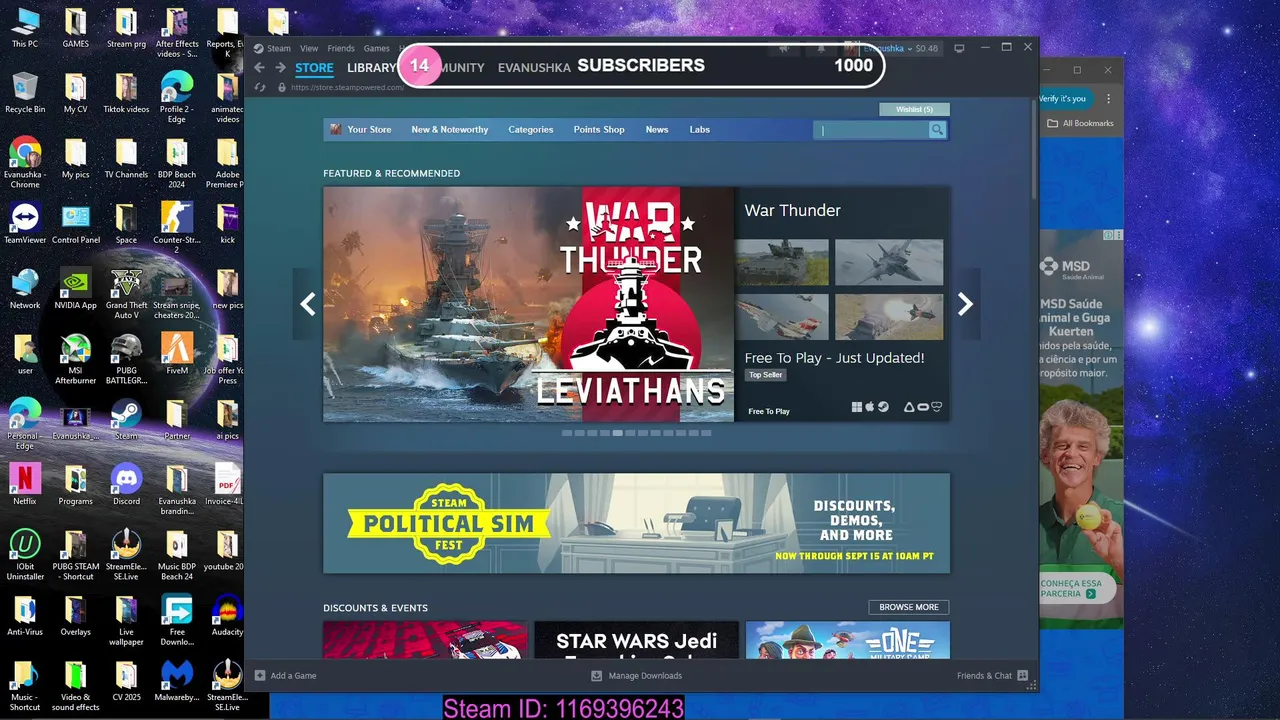This screenshot has width=1280, height=720.
Task: Open the store News link
Action: [x=657, y=130]
